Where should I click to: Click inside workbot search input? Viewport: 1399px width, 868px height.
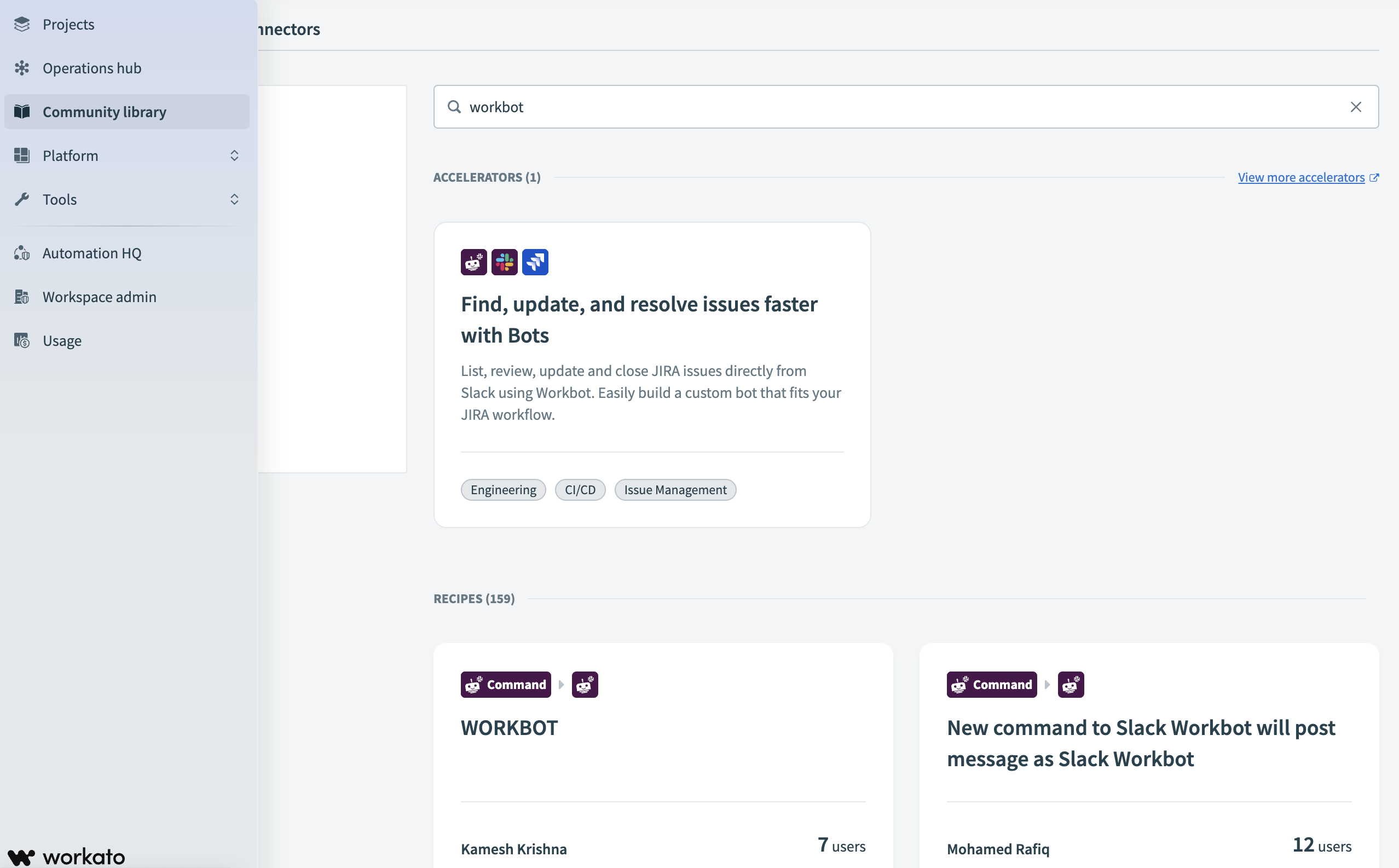(x=906, y=106)
